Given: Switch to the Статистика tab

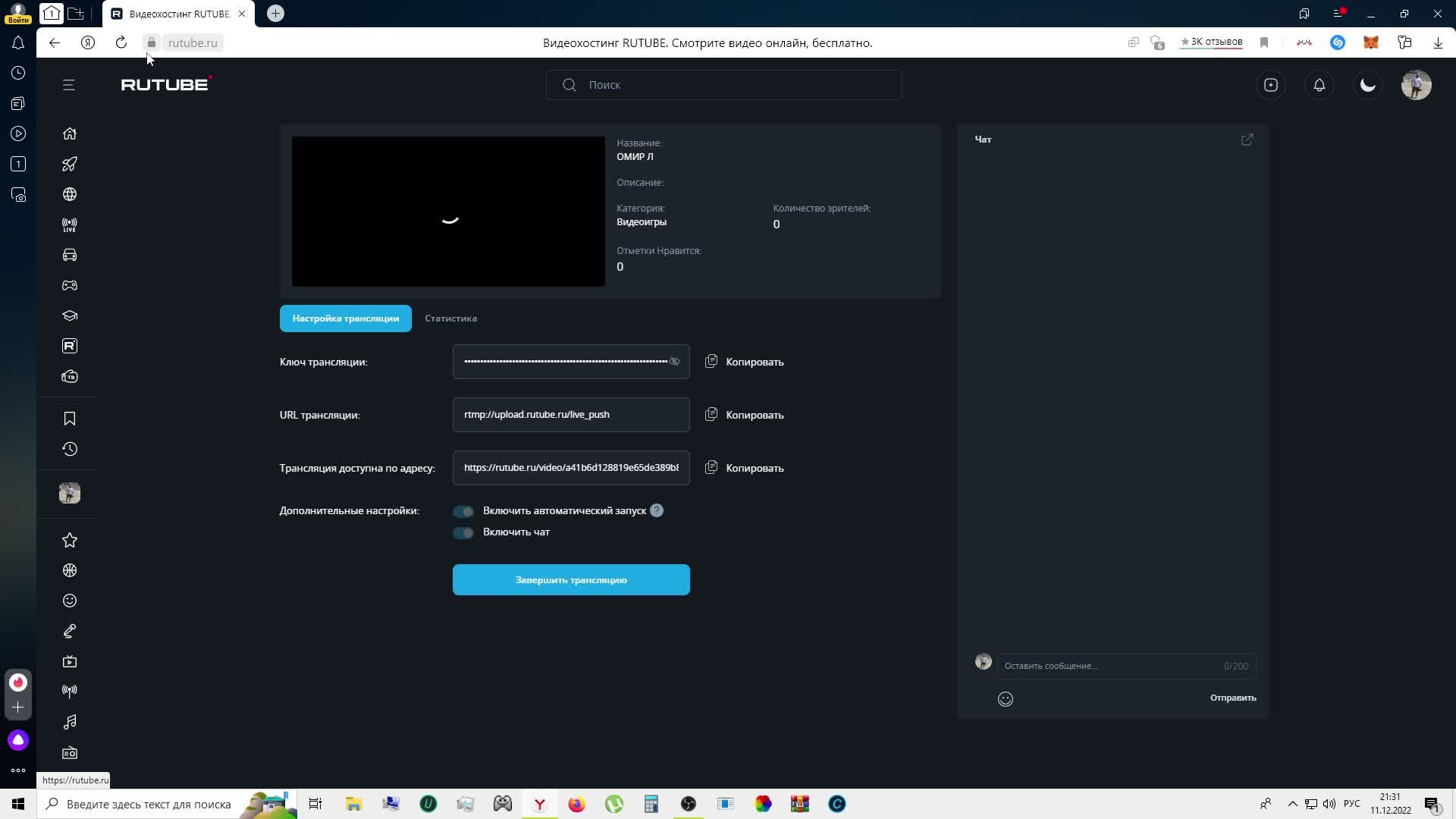Looking at the screenshot, I should tap(450, 318).
